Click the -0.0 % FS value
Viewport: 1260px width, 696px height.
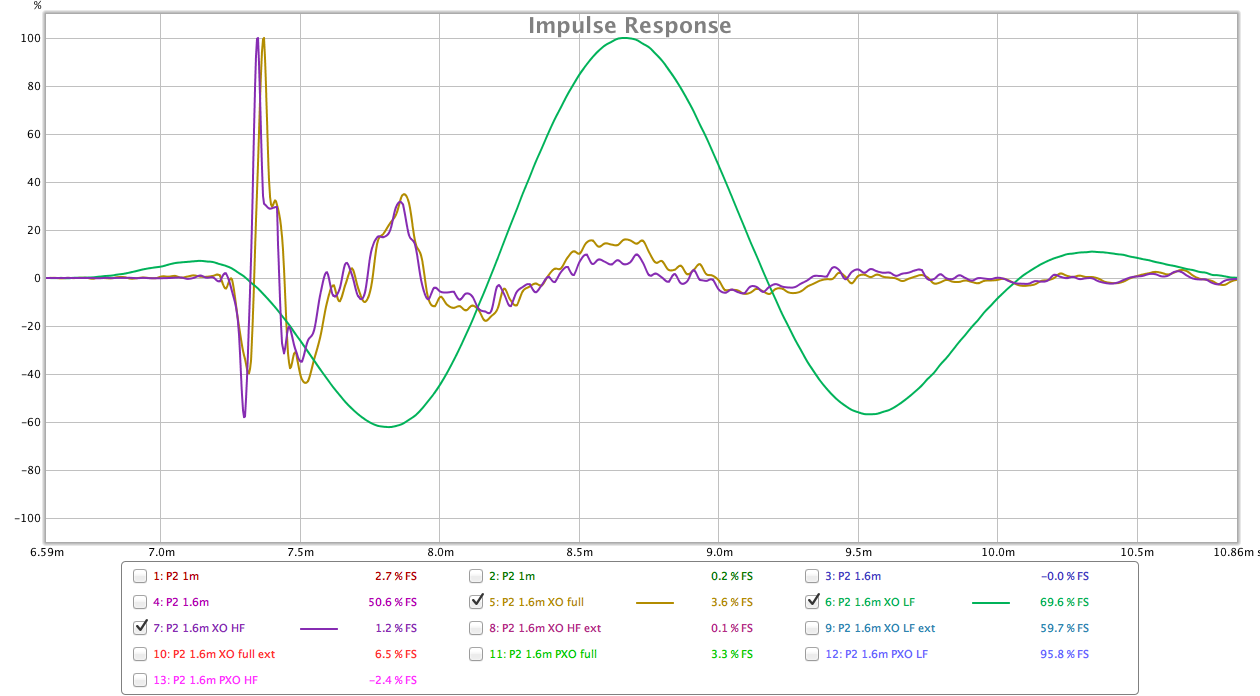1065,576
